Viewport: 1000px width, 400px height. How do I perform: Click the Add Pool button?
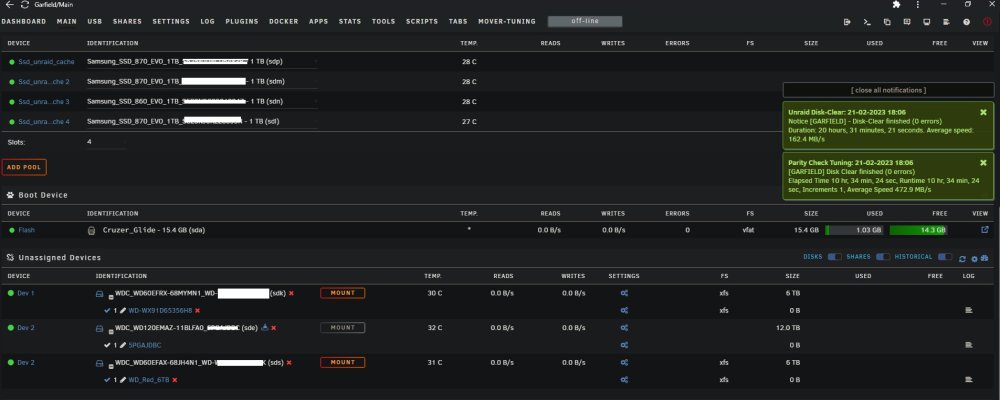pos(24,167)
